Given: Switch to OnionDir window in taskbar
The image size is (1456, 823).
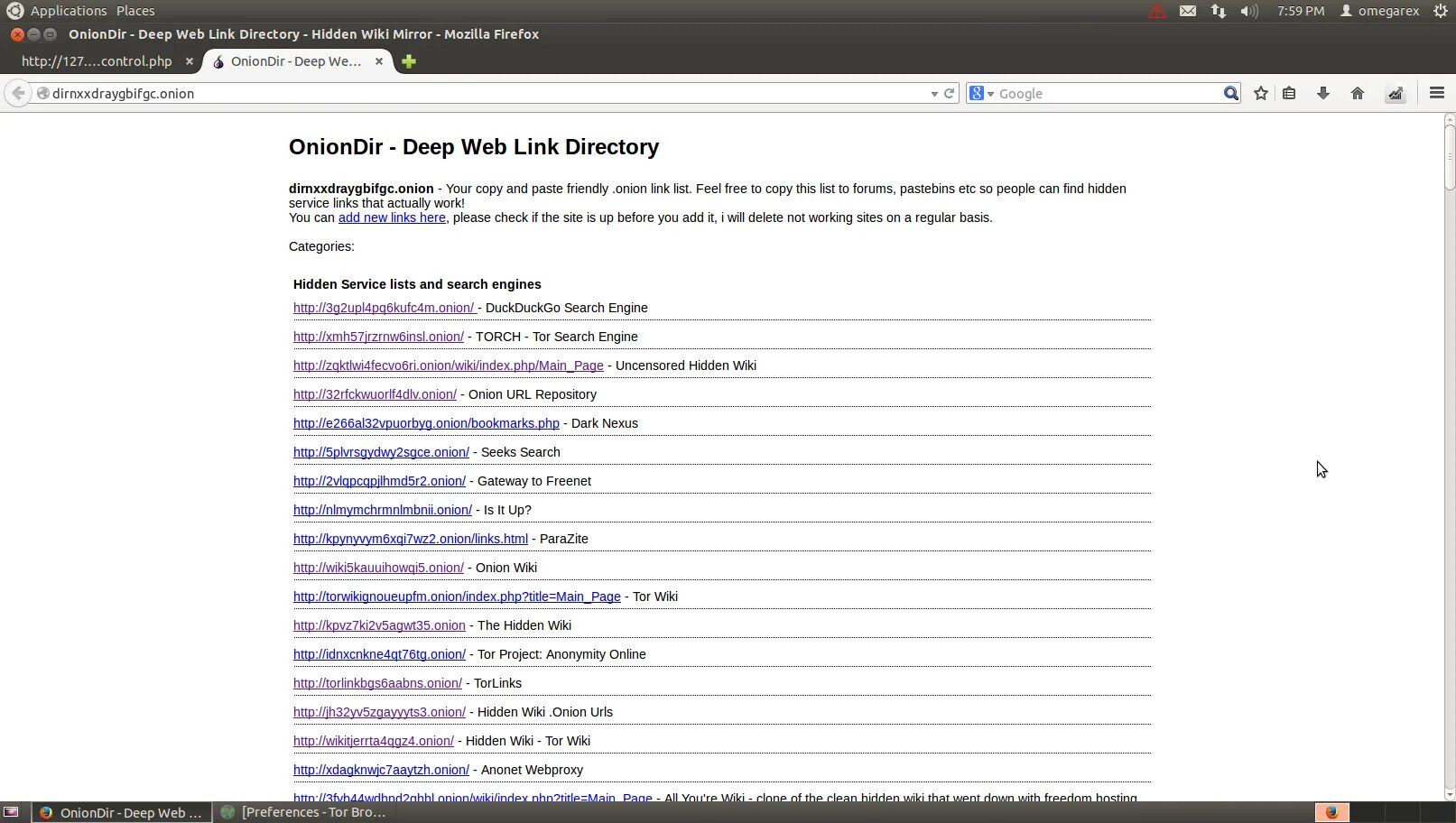Looking at the screenshot, I should pos(122,812).
